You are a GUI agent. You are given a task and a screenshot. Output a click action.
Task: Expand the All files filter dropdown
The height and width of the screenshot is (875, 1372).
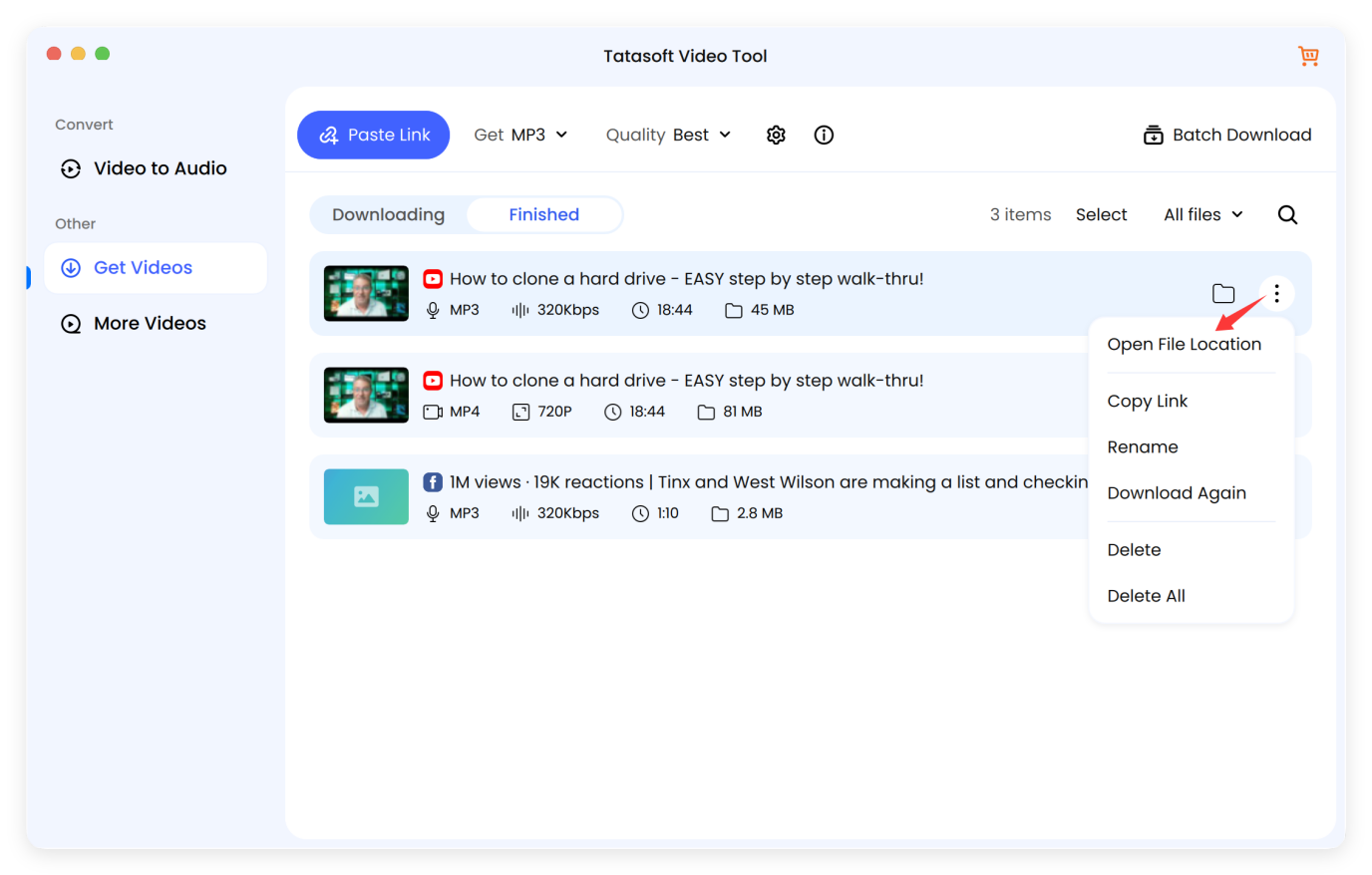(1202, 214)
